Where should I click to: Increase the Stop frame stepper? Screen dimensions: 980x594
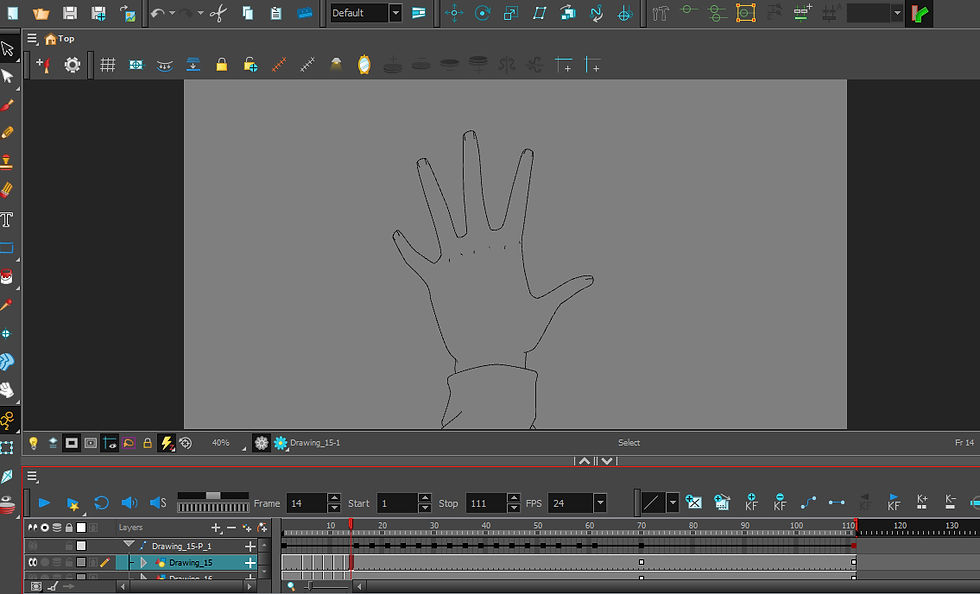[514, 498]
